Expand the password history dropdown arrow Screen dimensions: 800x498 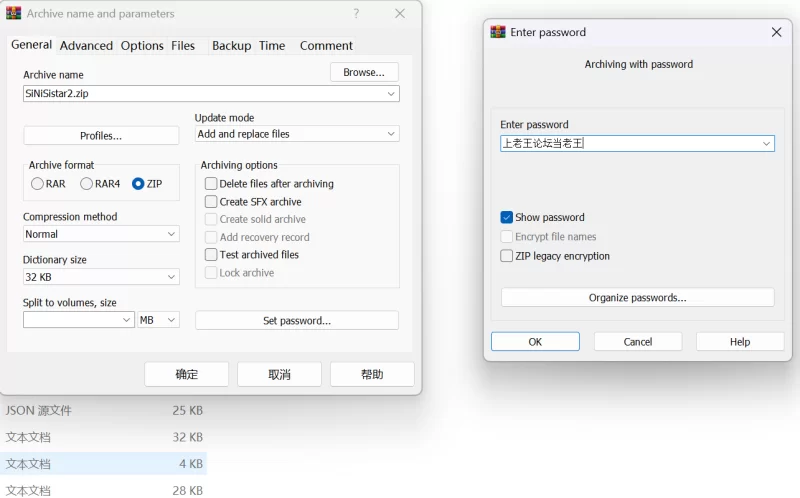click(766, 144)
